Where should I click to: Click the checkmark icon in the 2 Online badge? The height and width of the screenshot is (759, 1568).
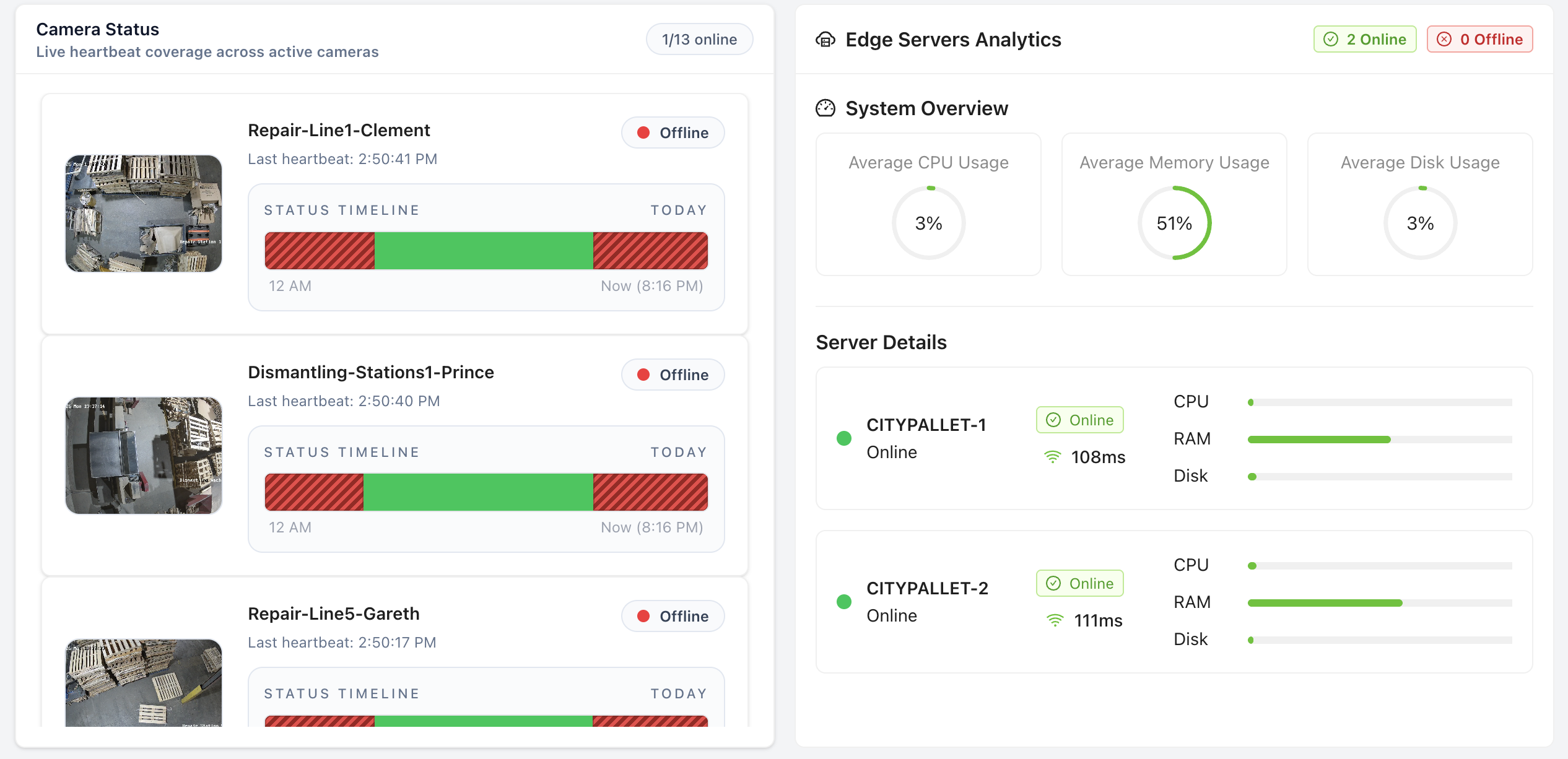[x=1330, y=39]
